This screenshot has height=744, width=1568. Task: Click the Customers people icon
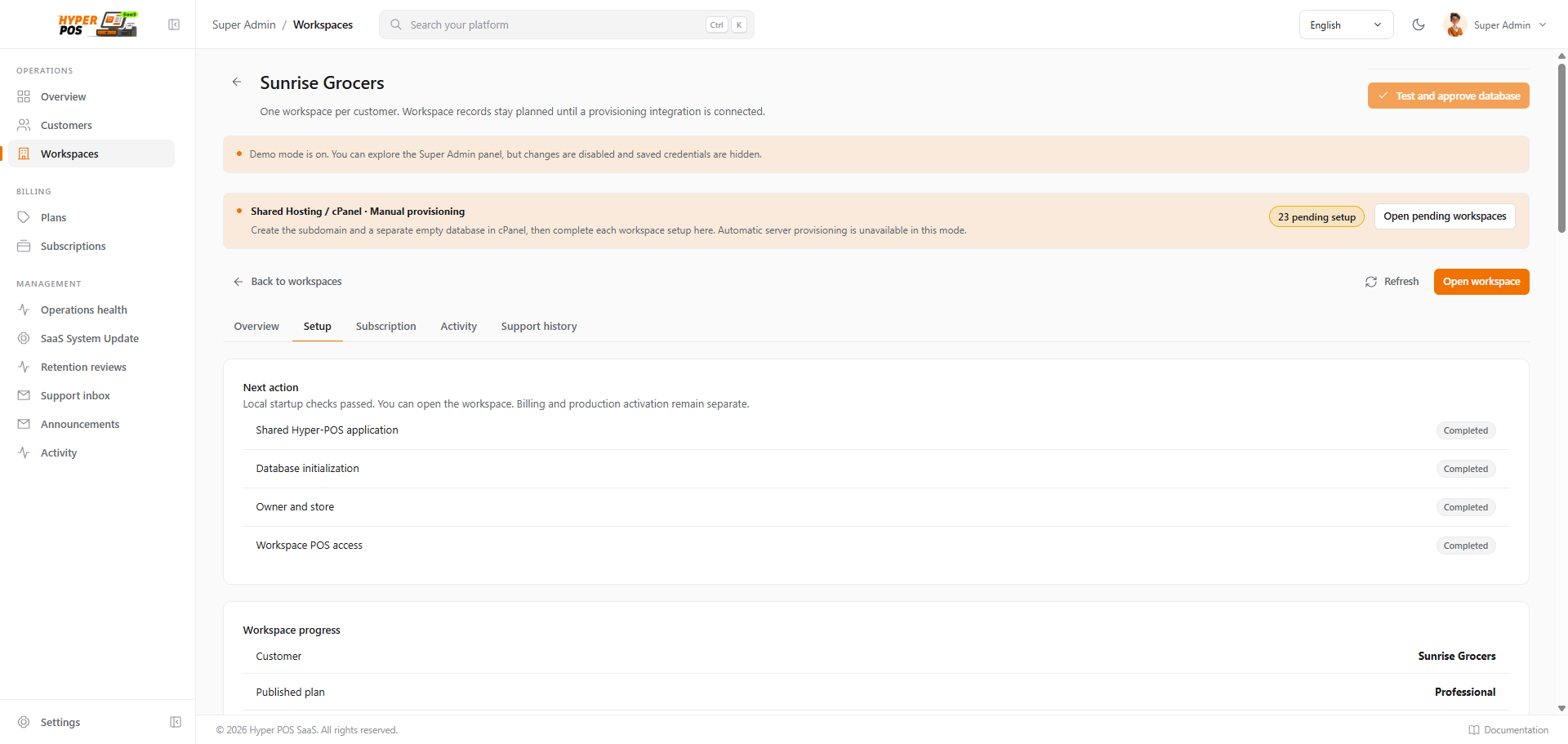click(x=24, y=125)
